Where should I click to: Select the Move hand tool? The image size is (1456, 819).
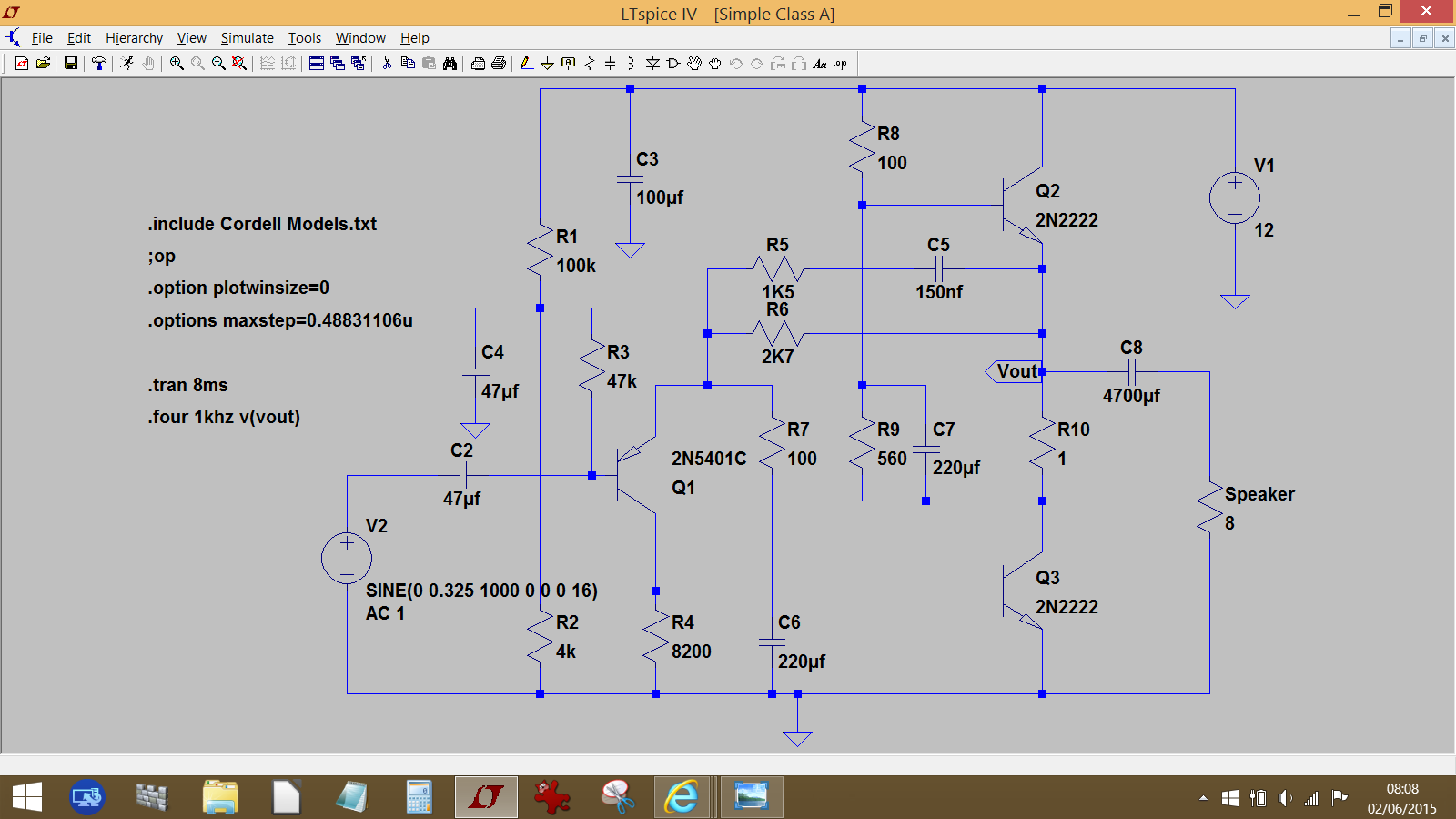coord(694,63)
